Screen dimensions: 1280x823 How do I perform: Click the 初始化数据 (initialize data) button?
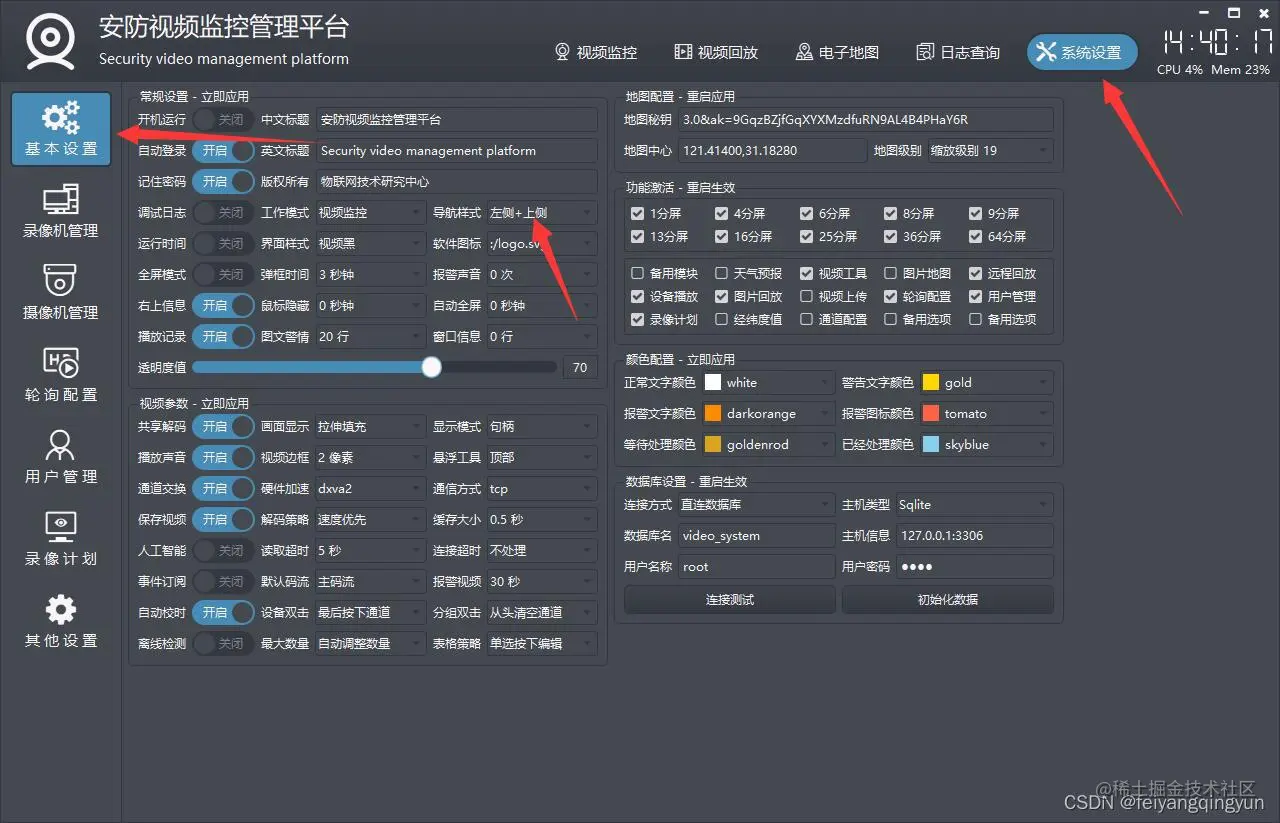(x=947, y=599)
